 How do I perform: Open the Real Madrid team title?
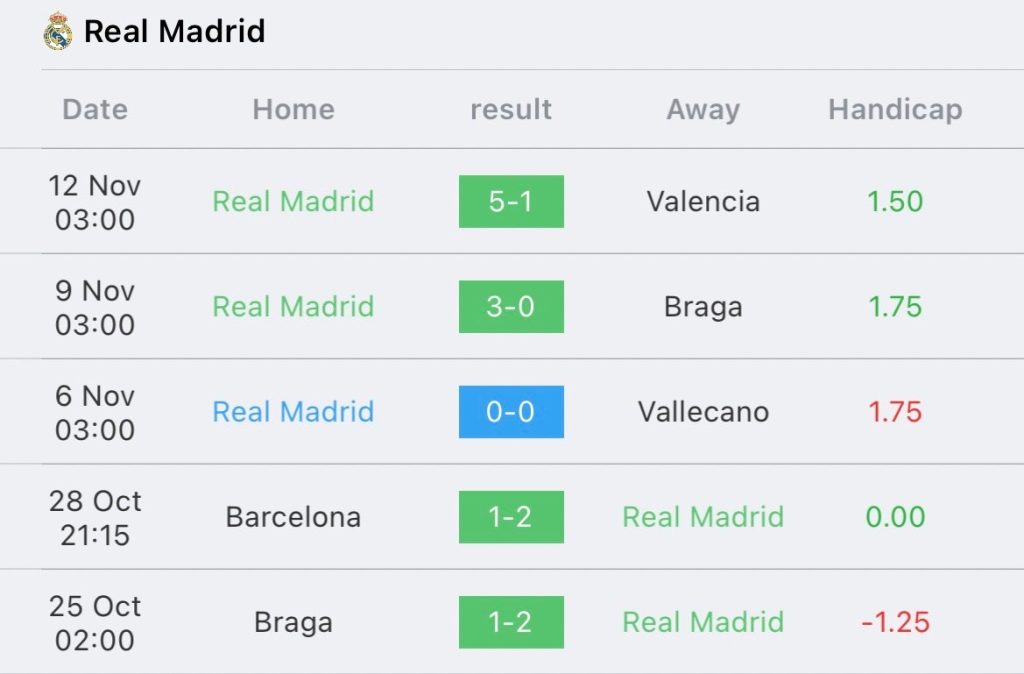[x=174, y=31]
